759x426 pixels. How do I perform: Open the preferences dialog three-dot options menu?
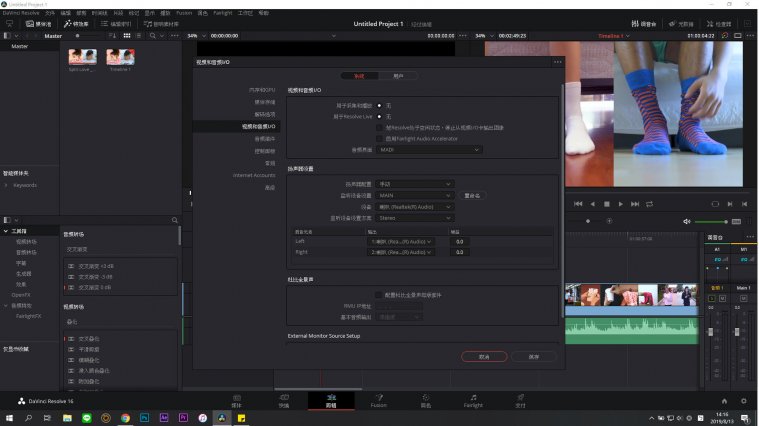[558, 62]
